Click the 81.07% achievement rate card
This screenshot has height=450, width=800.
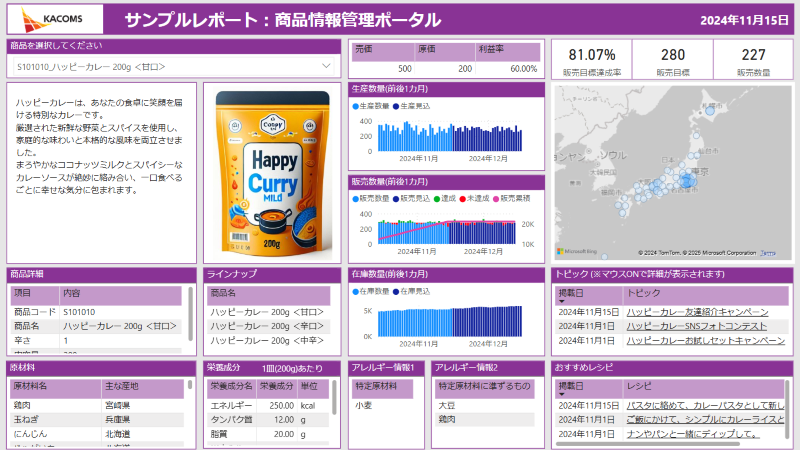tap(592, 60)
